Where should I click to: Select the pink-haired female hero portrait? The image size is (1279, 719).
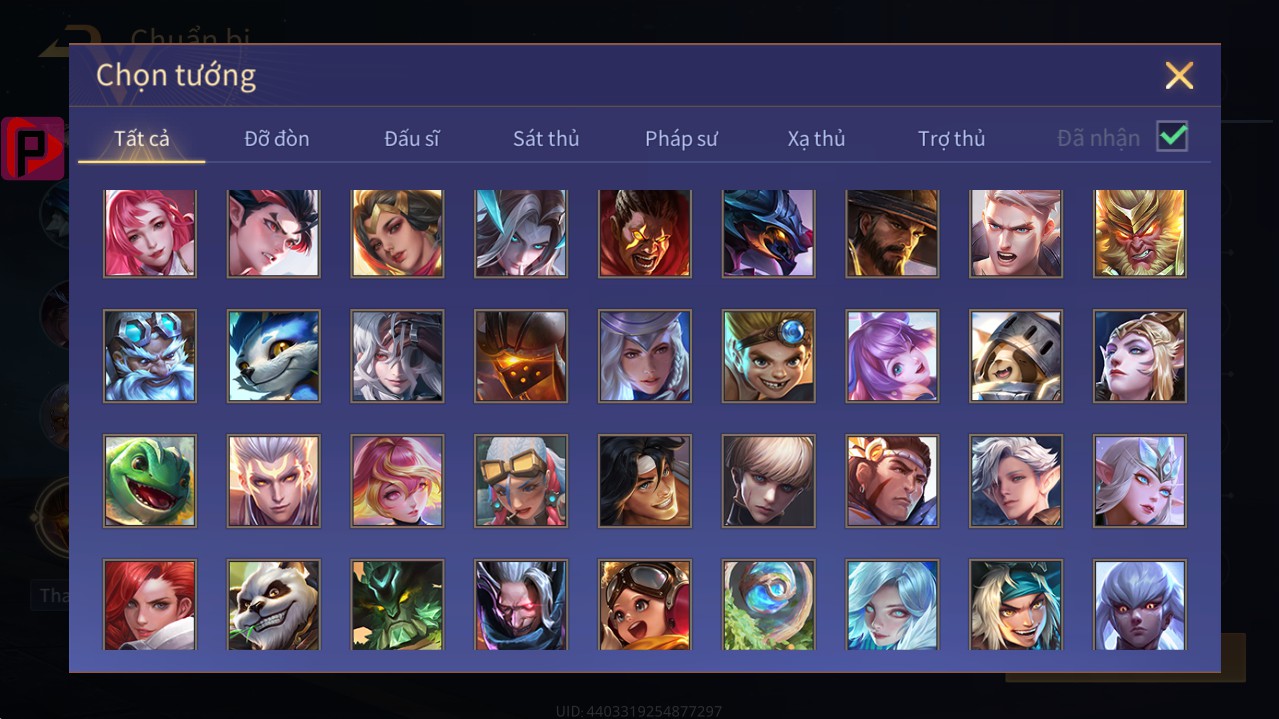(x=150, y=233)
